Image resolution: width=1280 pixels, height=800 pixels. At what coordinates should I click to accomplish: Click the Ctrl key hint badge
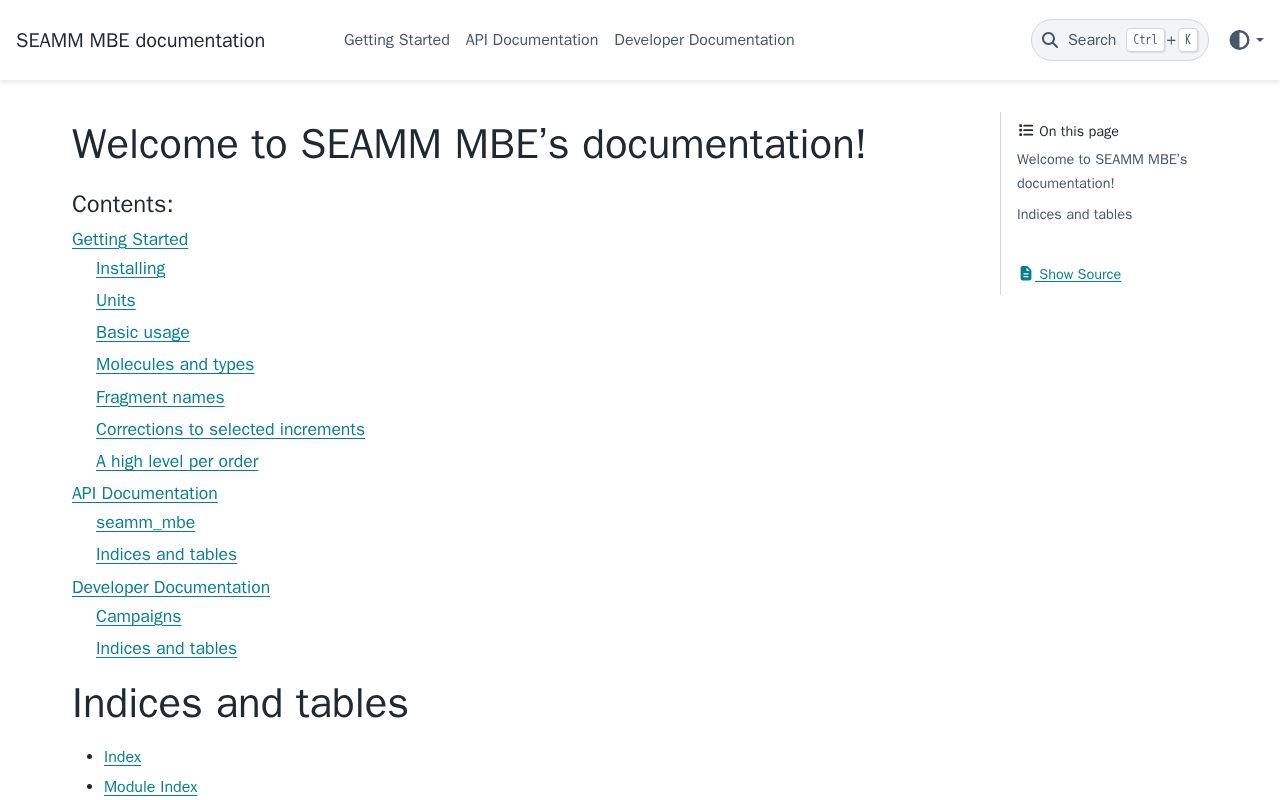[1145, 40]
